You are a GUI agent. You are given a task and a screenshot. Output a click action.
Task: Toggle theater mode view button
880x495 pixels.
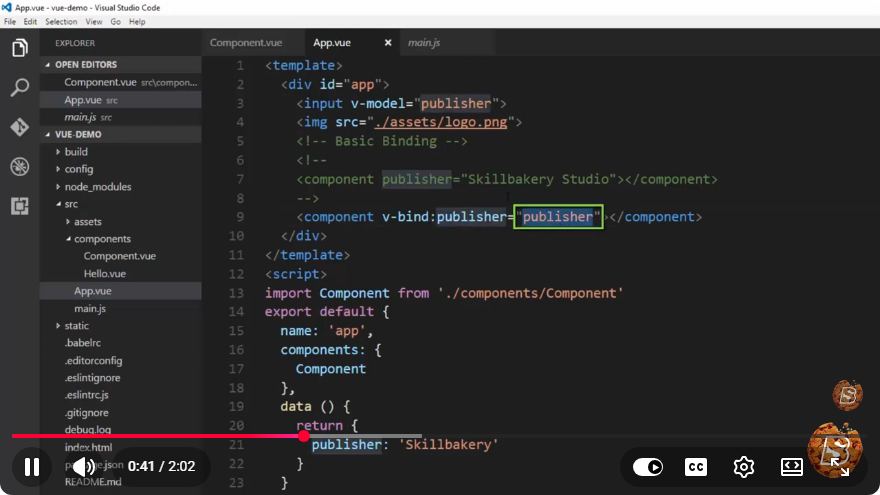791,467
